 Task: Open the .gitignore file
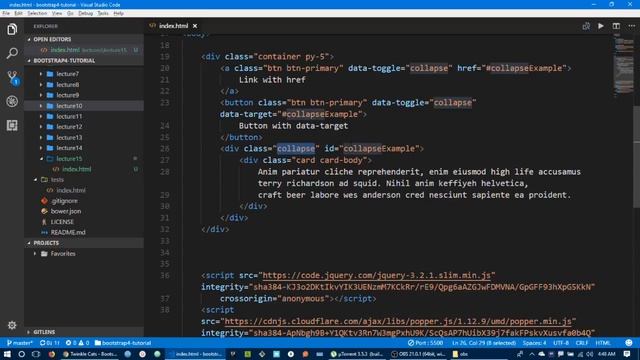pyautogui.click(x=84, y=201)
